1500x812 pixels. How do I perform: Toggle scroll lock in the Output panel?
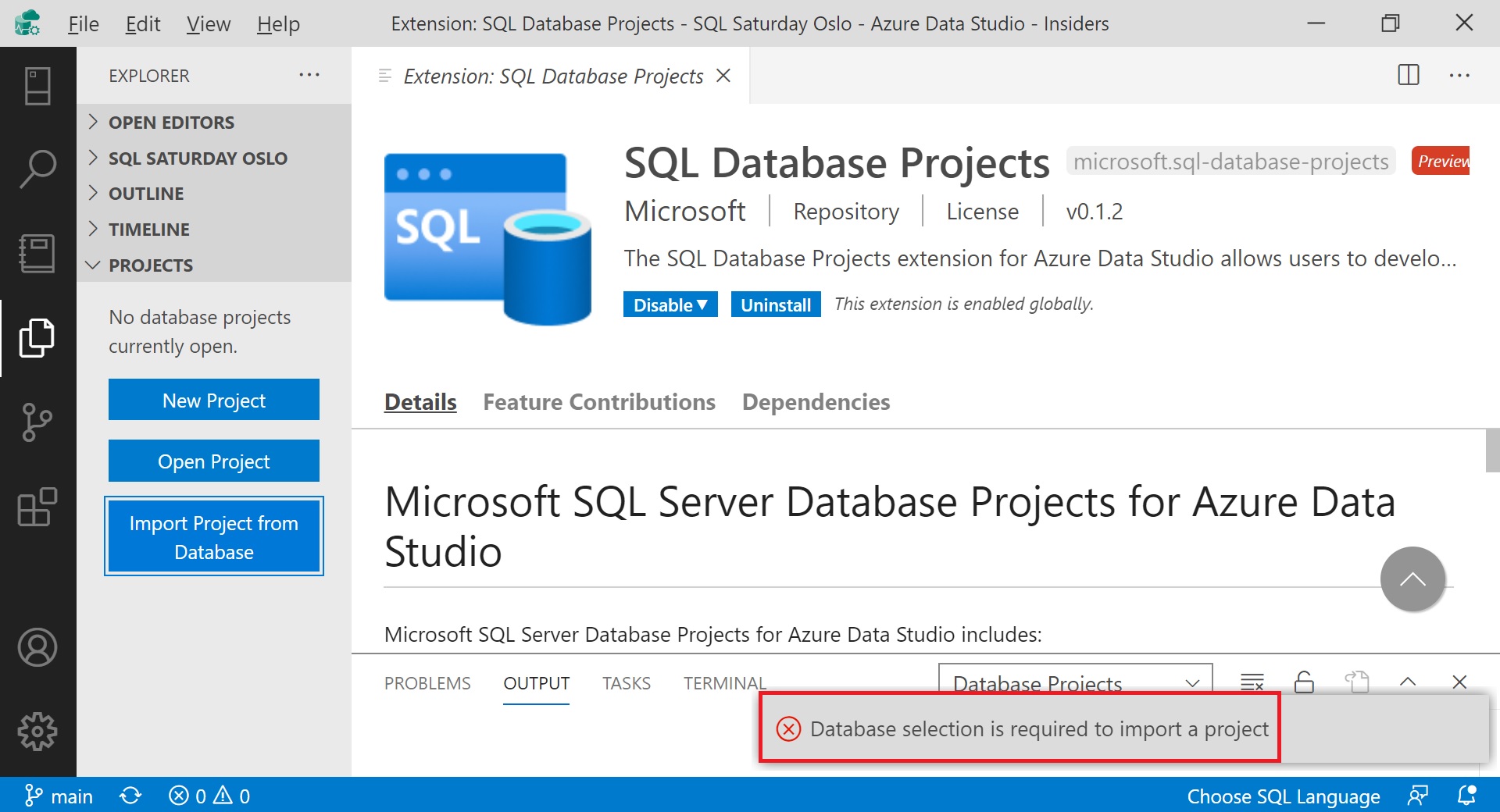[1304, 682]
